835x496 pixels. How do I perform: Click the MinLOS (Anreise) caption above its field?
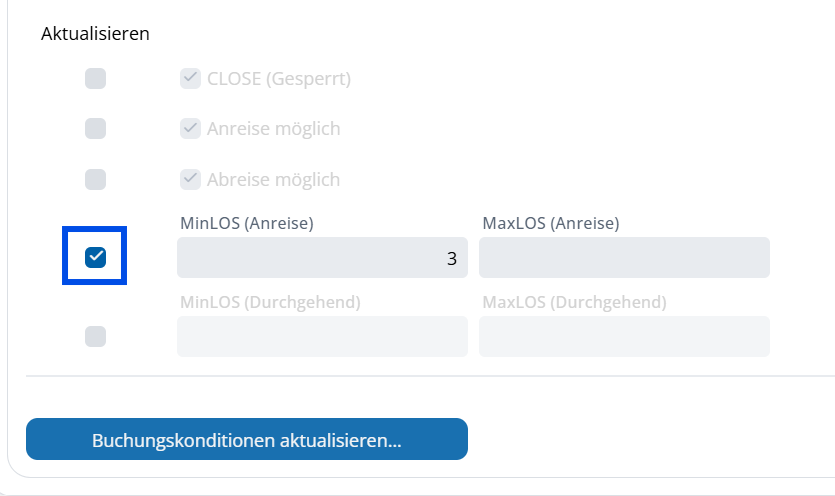point(246,224)
